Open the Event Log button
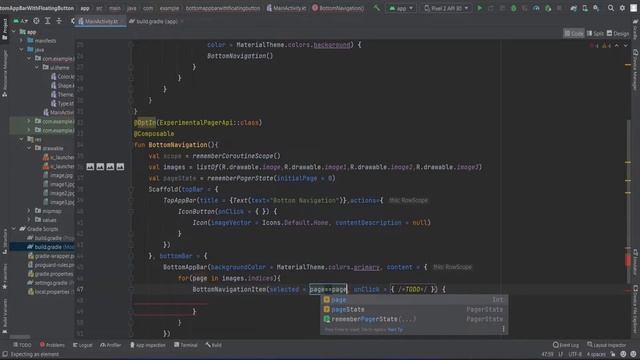640x360 pixels. 566,345
